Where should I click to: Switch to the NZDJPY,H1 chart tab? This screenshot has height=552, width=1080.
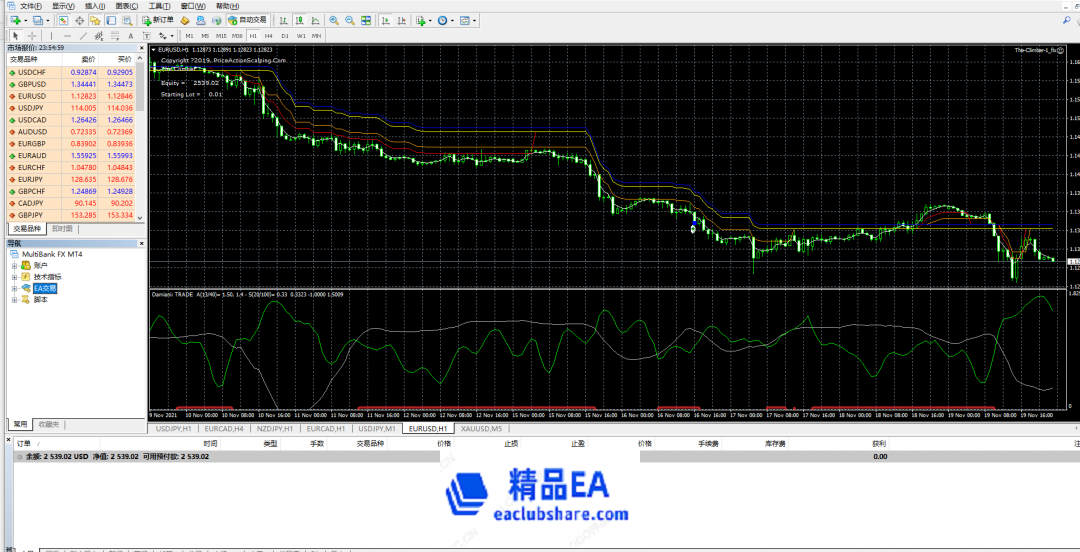[275, 429]
